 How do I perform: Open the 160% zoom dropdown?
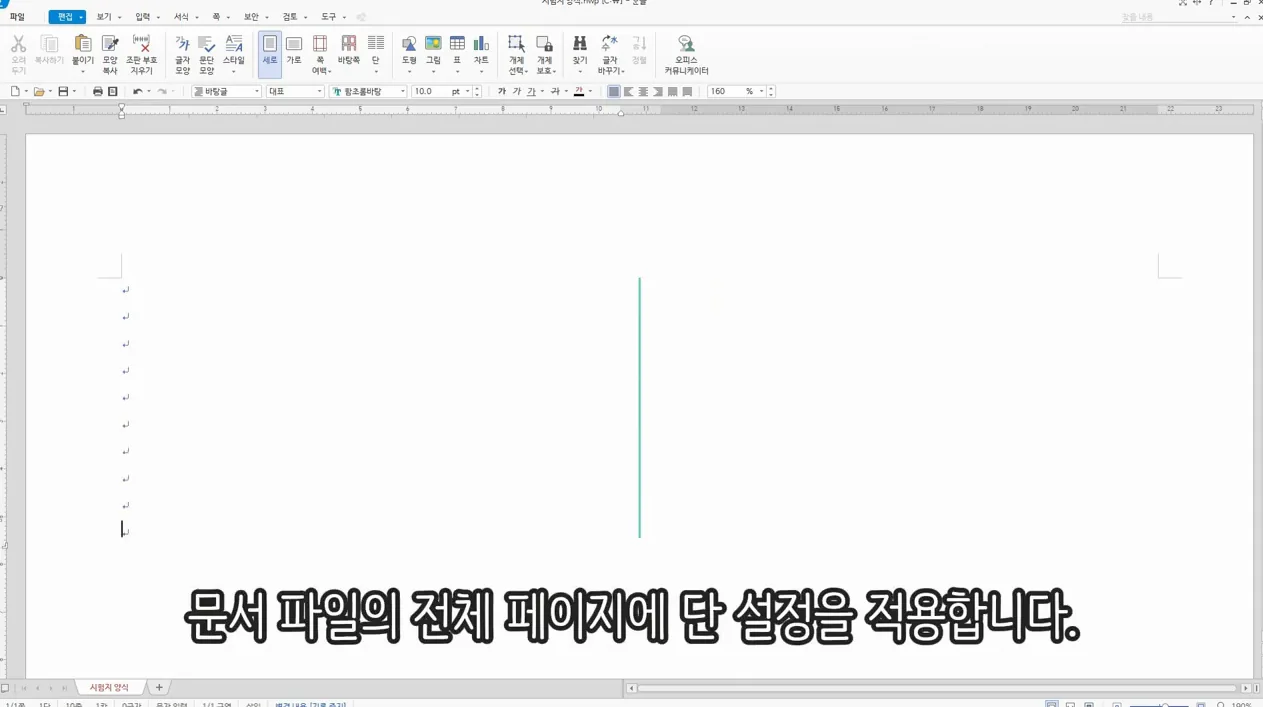pos(762,91)
